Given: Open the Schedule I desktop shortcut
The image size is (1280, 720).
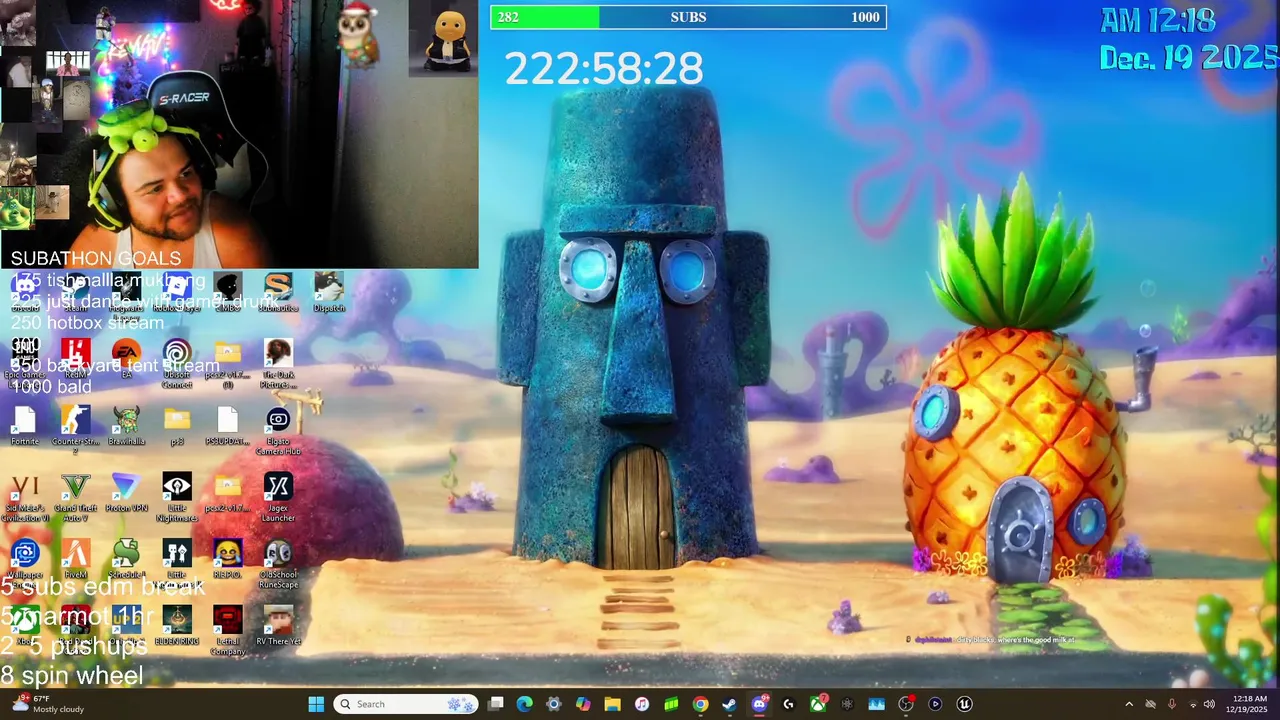Looking at the screenshot, I should [x=126, y=559].
